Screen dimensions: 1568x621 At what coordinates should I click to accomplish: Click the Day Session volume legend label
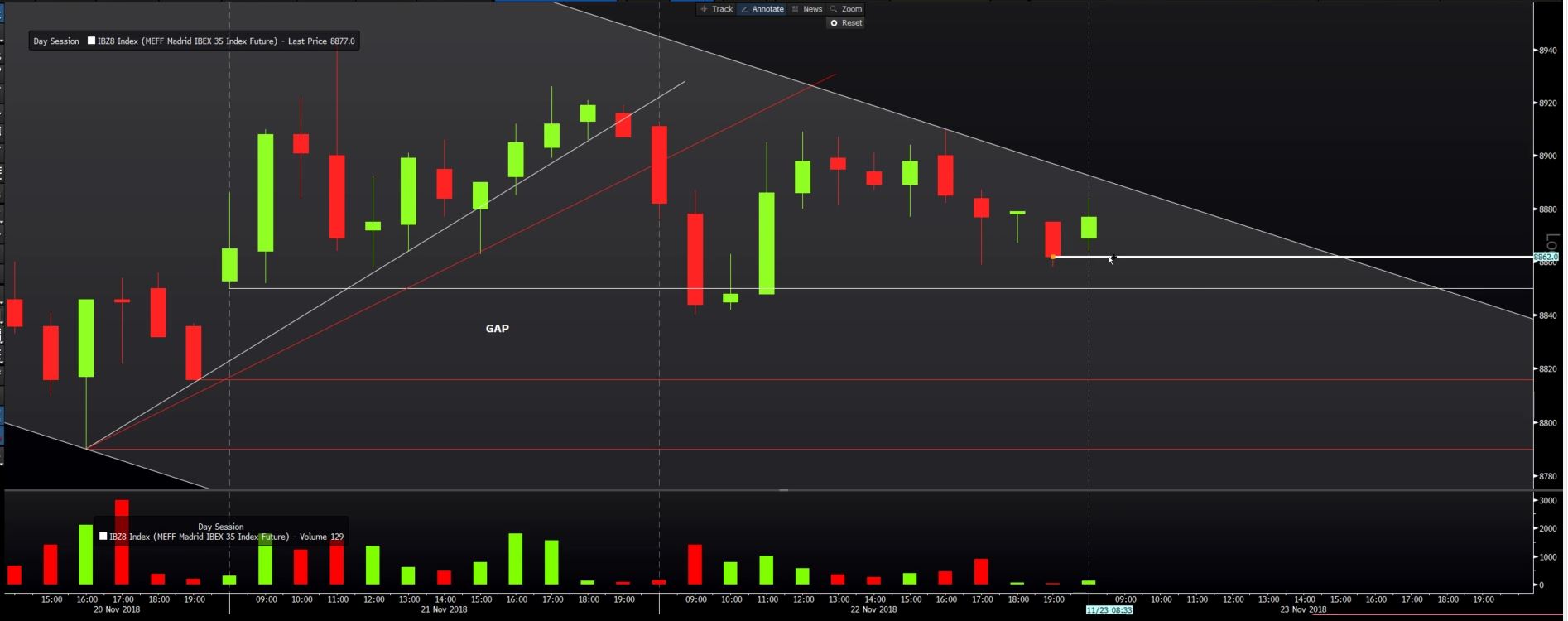[221, 527]
